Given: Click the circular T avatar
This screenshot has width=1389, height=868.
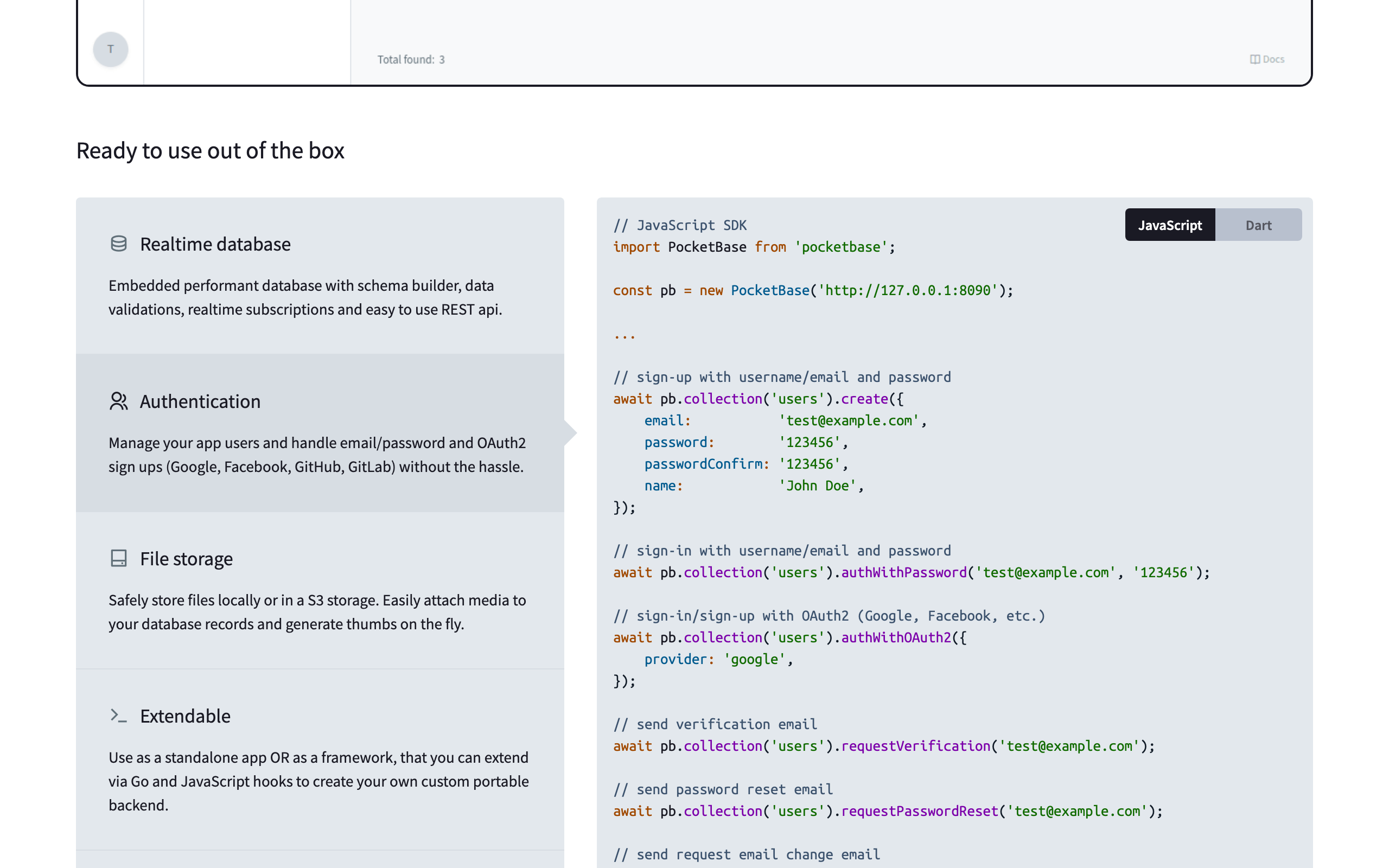Looking at the screenshot, I should [111, 49].
